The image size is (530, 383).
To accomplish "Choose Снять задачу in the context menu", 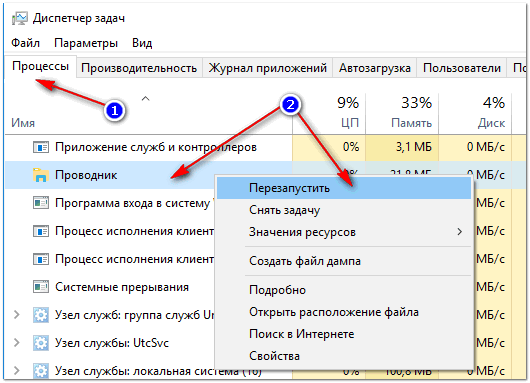I will click(x=344, y=210).
